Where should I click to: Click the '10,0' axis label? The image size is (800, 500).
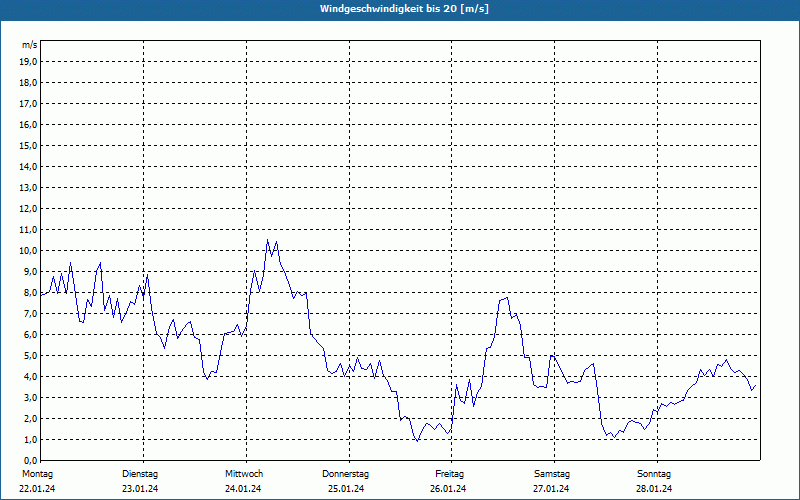tap(28, 251)
